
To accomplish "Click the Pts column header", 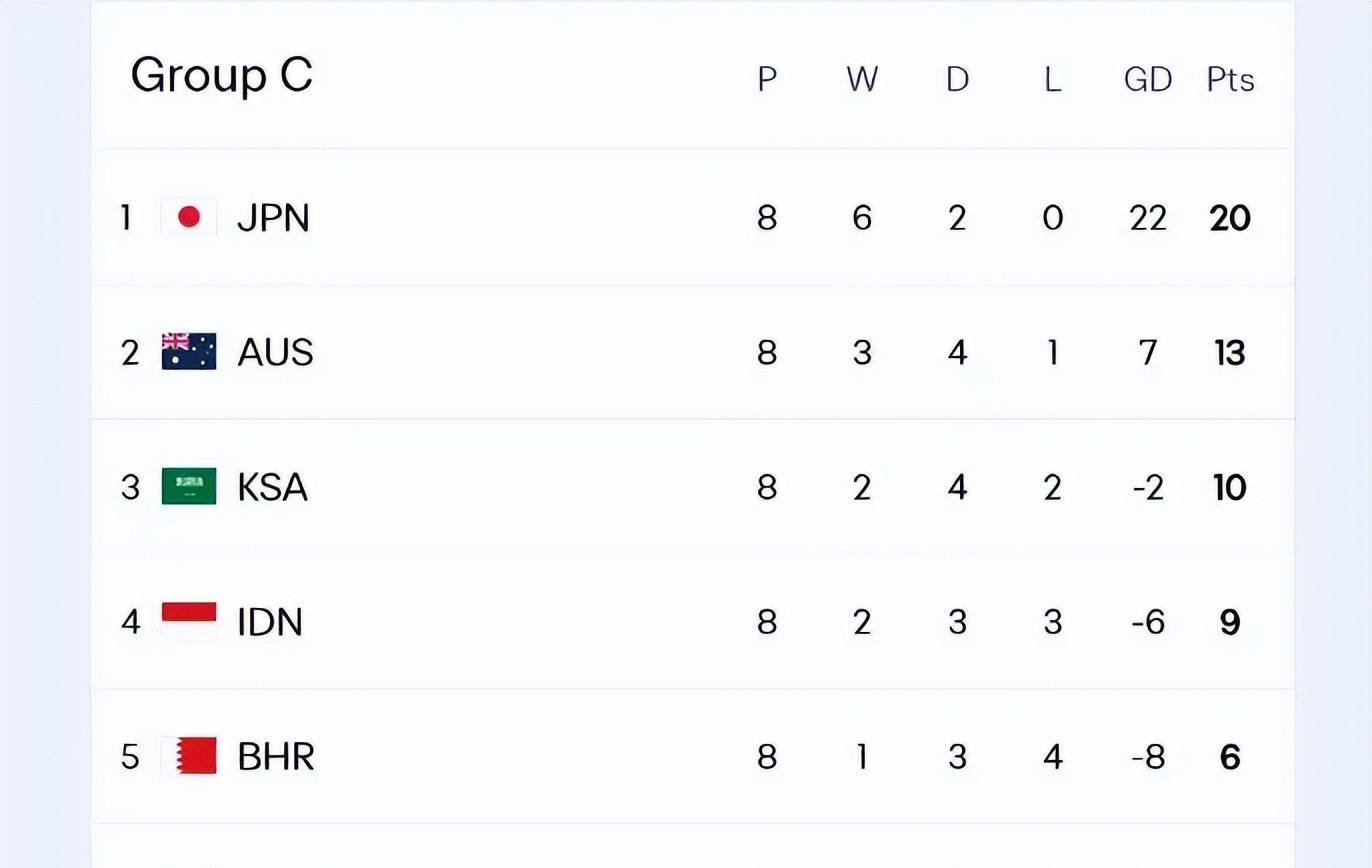I will 1230,79.
